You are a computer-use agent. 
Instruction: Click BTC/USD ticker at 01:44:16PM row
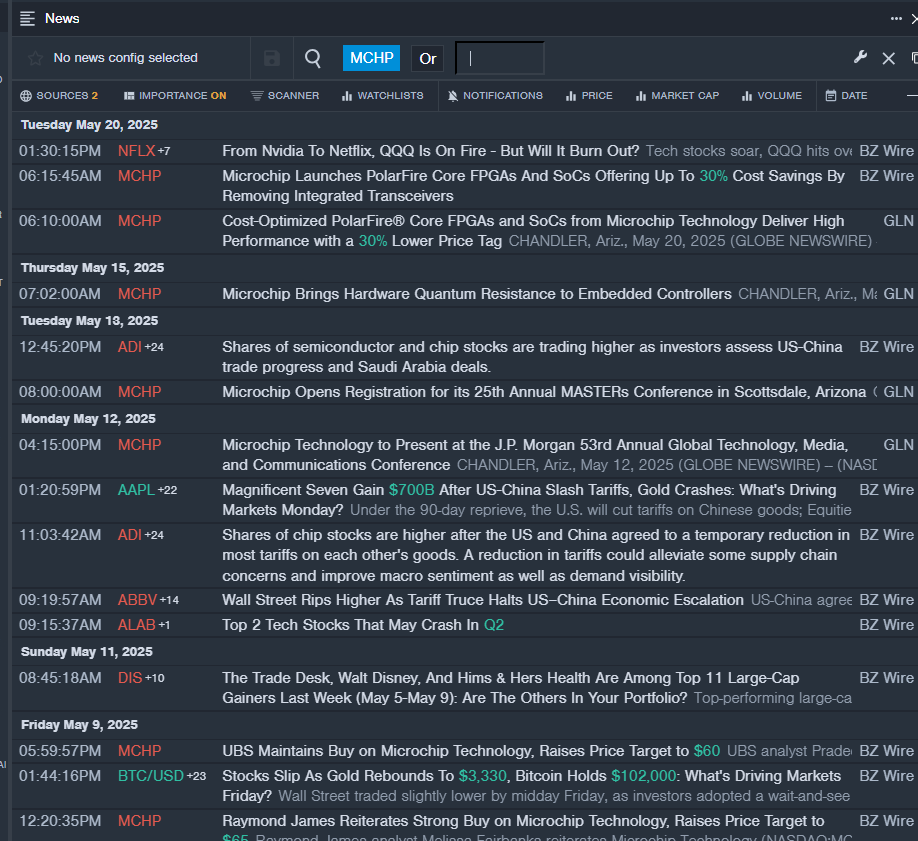click(151, 776)
